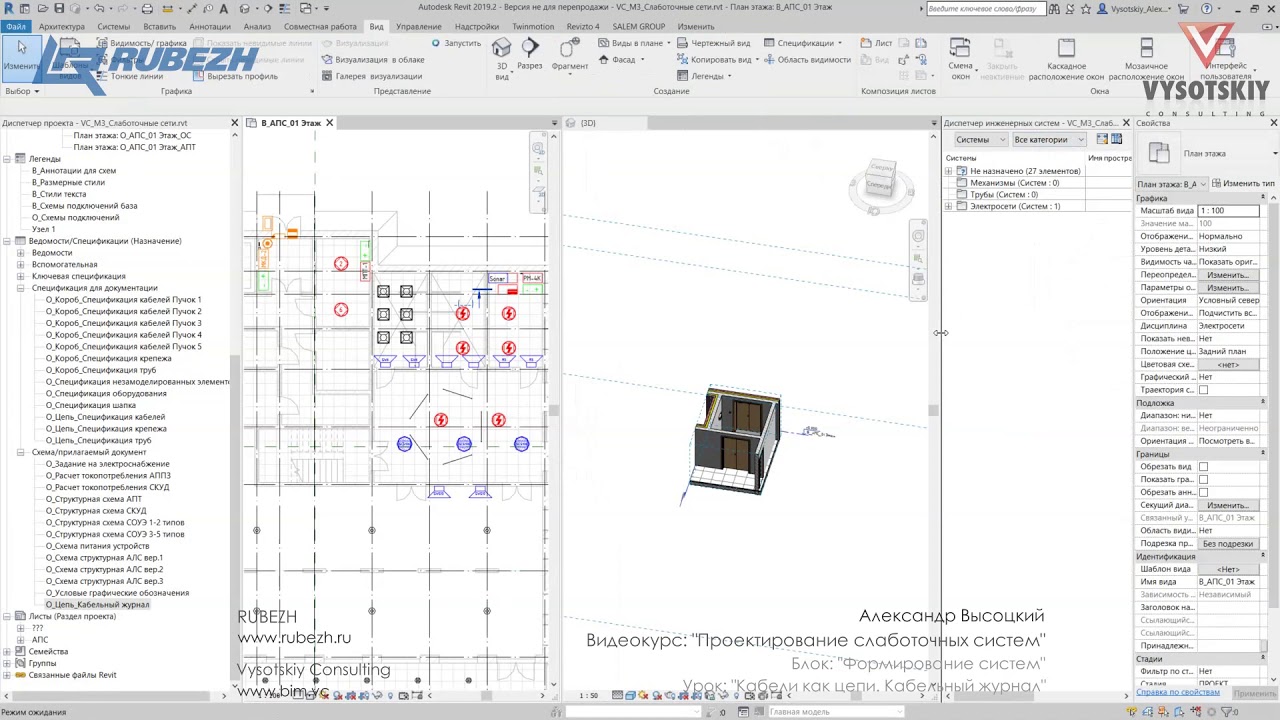The height and width of the screenshot is (720, 1280).
Task: Open the План этажа: В_А instance dropdown
Action: 1172,184
